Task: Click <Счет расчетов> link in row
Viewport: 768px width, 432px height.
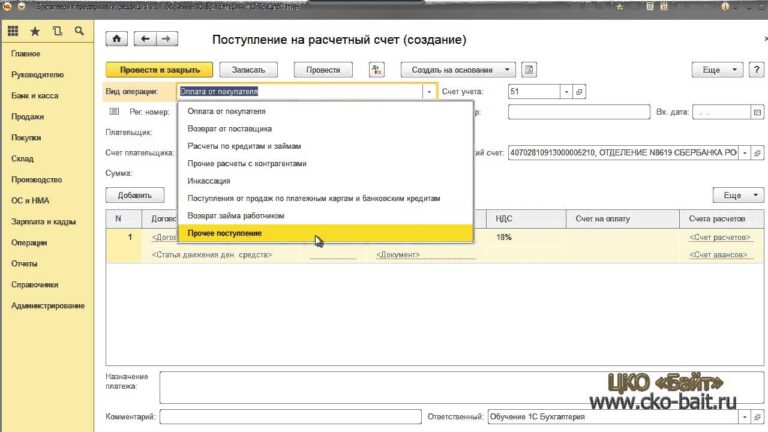Action: click(720, 238)
